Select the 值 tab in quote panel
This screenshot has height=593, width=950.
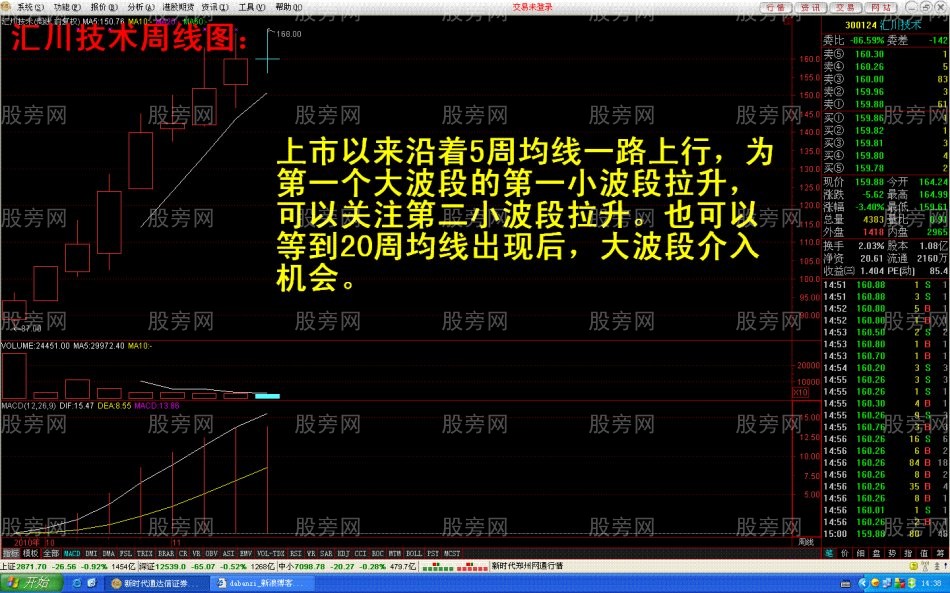tap(924, 553)
